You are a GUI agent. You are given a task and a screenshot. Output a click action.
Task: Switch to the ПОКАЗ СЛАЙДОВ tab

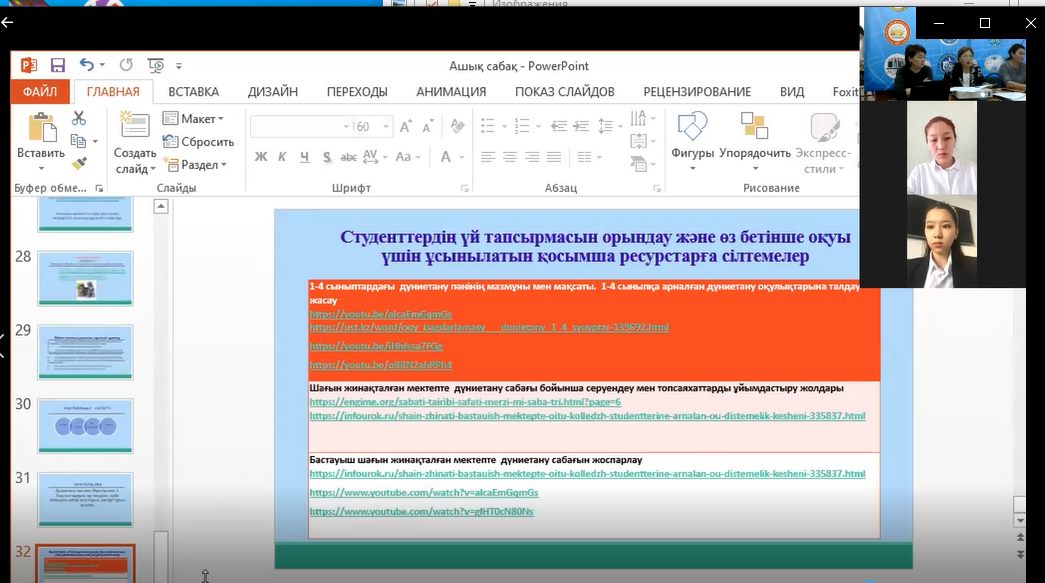[x=564, y=91]
